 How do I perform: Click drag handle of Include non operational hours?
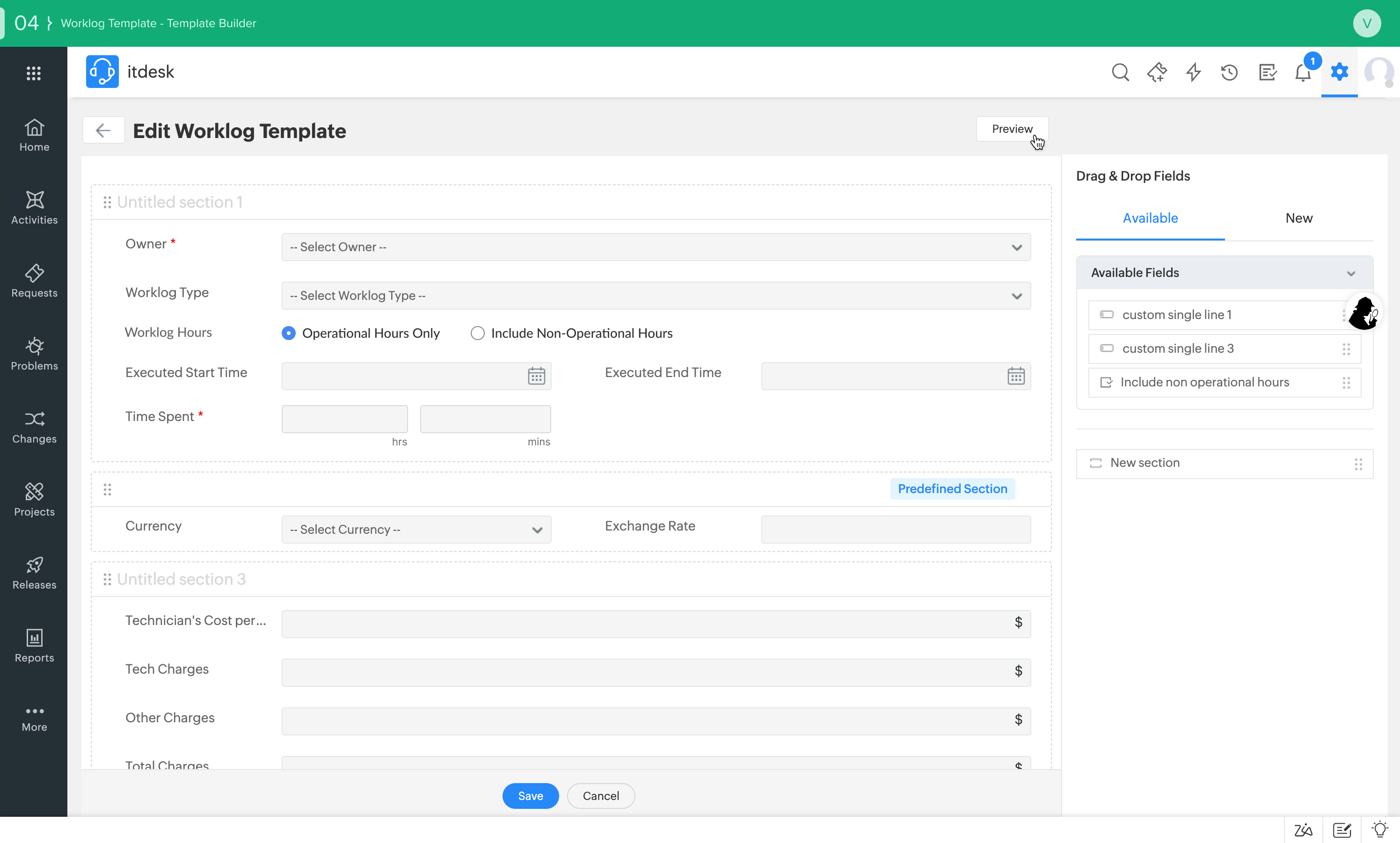[x=1346, y=382]
